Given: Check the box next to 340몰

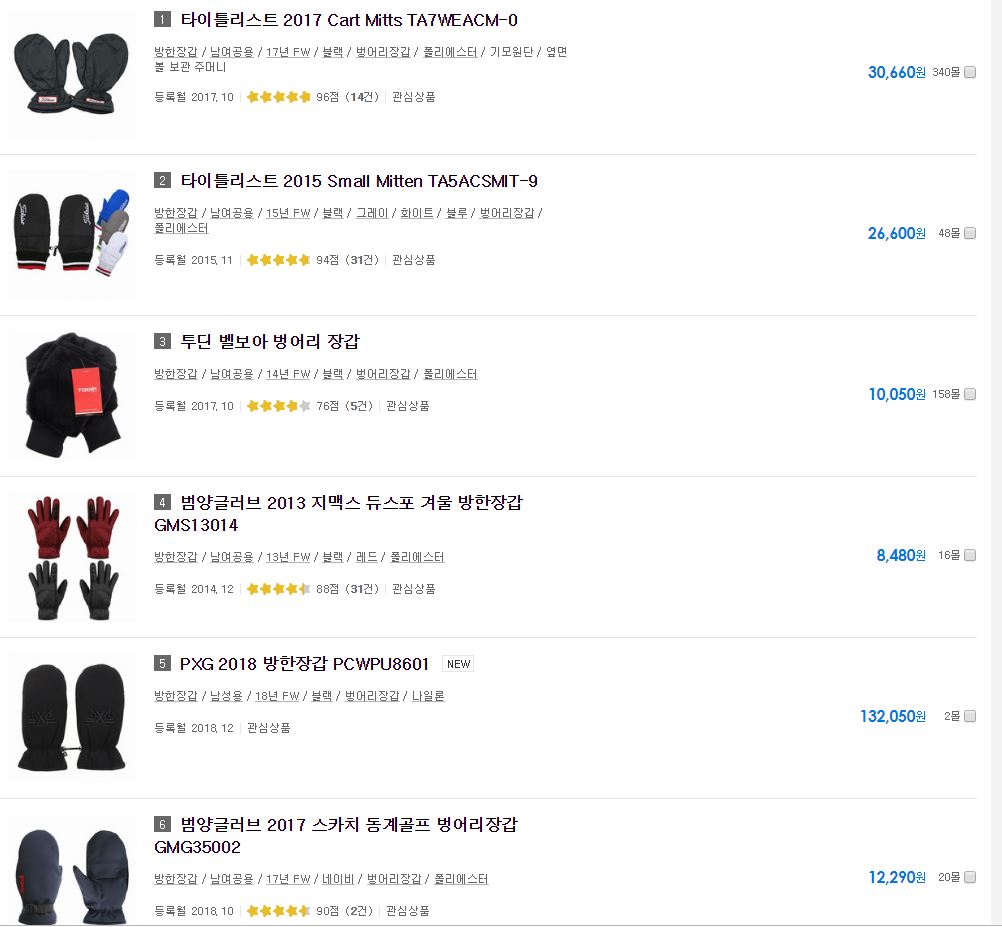Looking at the screenshot, I should point(970,72).
